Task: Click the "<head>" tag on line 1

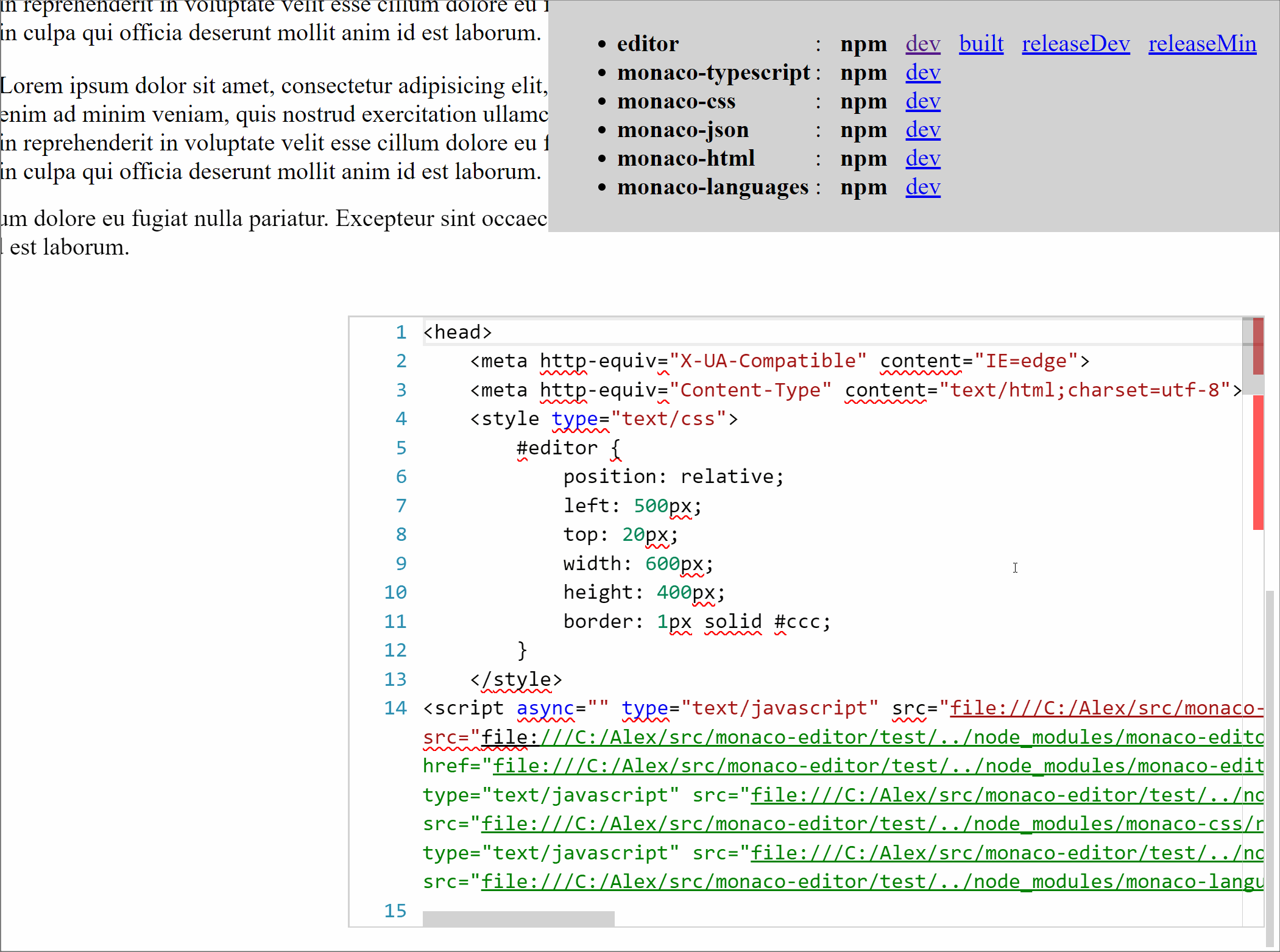Action: click(x=457, y=332)
